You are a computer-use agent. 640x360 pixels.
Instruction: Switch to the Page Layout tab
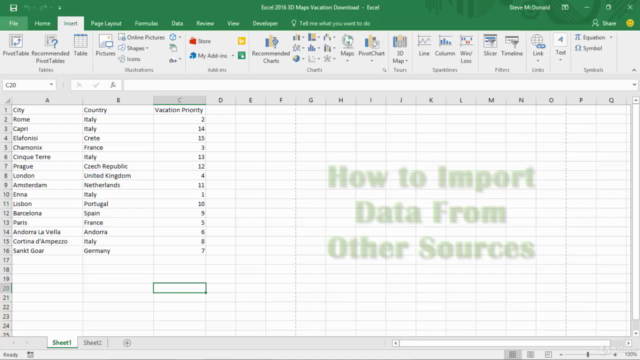pyautogui.click(x=106, y=23)
